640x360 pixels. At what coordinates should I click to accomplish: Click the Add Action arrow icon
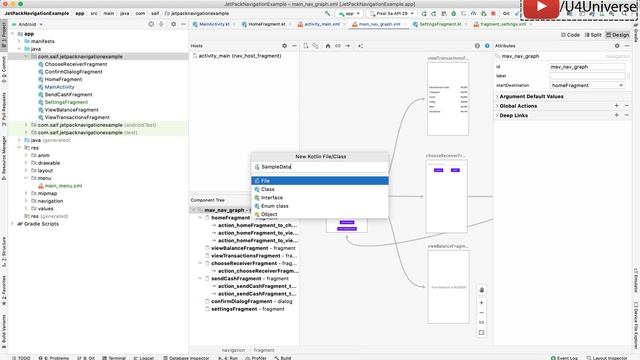[348, 46]
